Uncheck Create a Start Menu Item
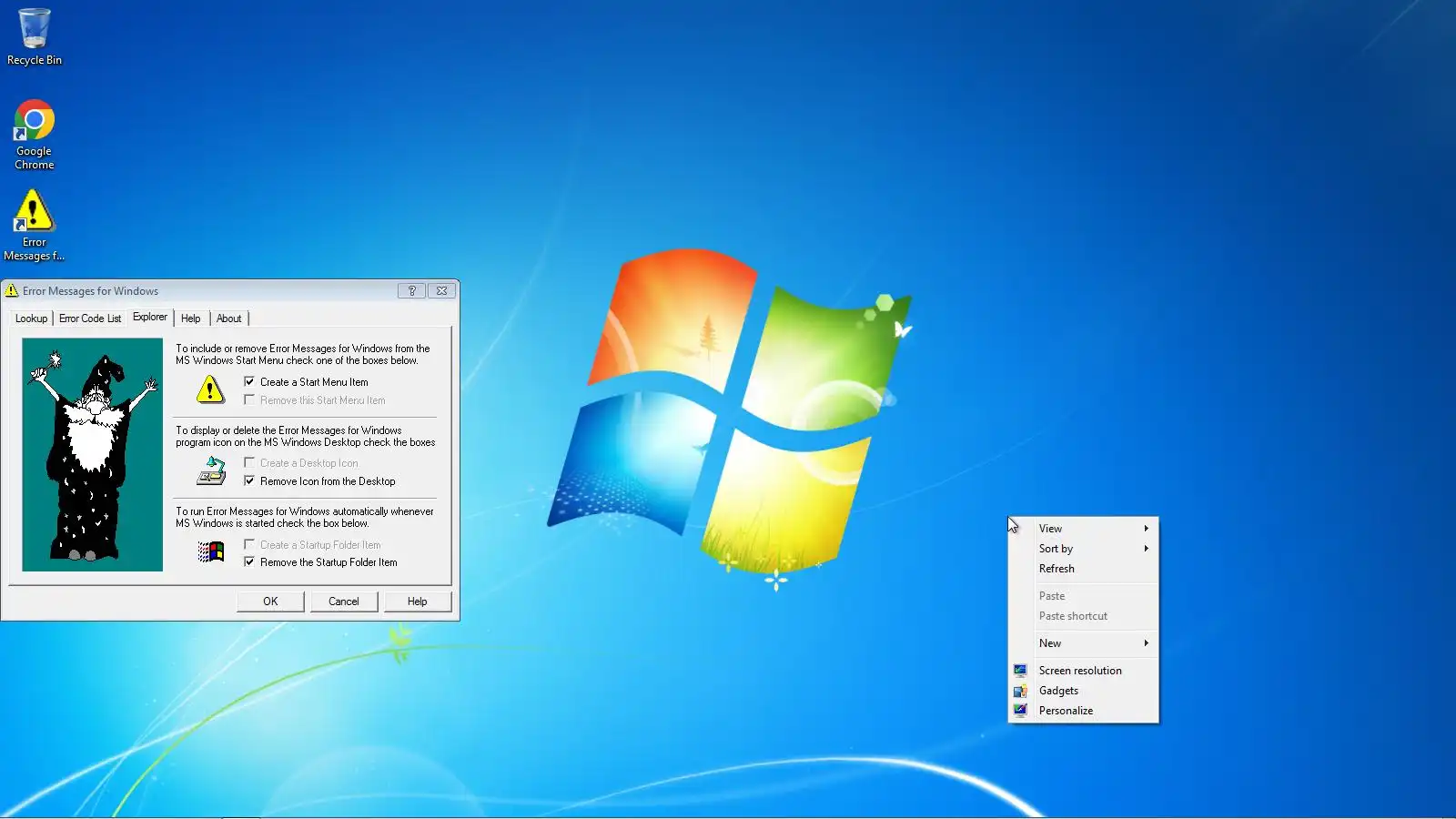Image resolution: width=1456 pixels, height=819 pixels. 249,382
